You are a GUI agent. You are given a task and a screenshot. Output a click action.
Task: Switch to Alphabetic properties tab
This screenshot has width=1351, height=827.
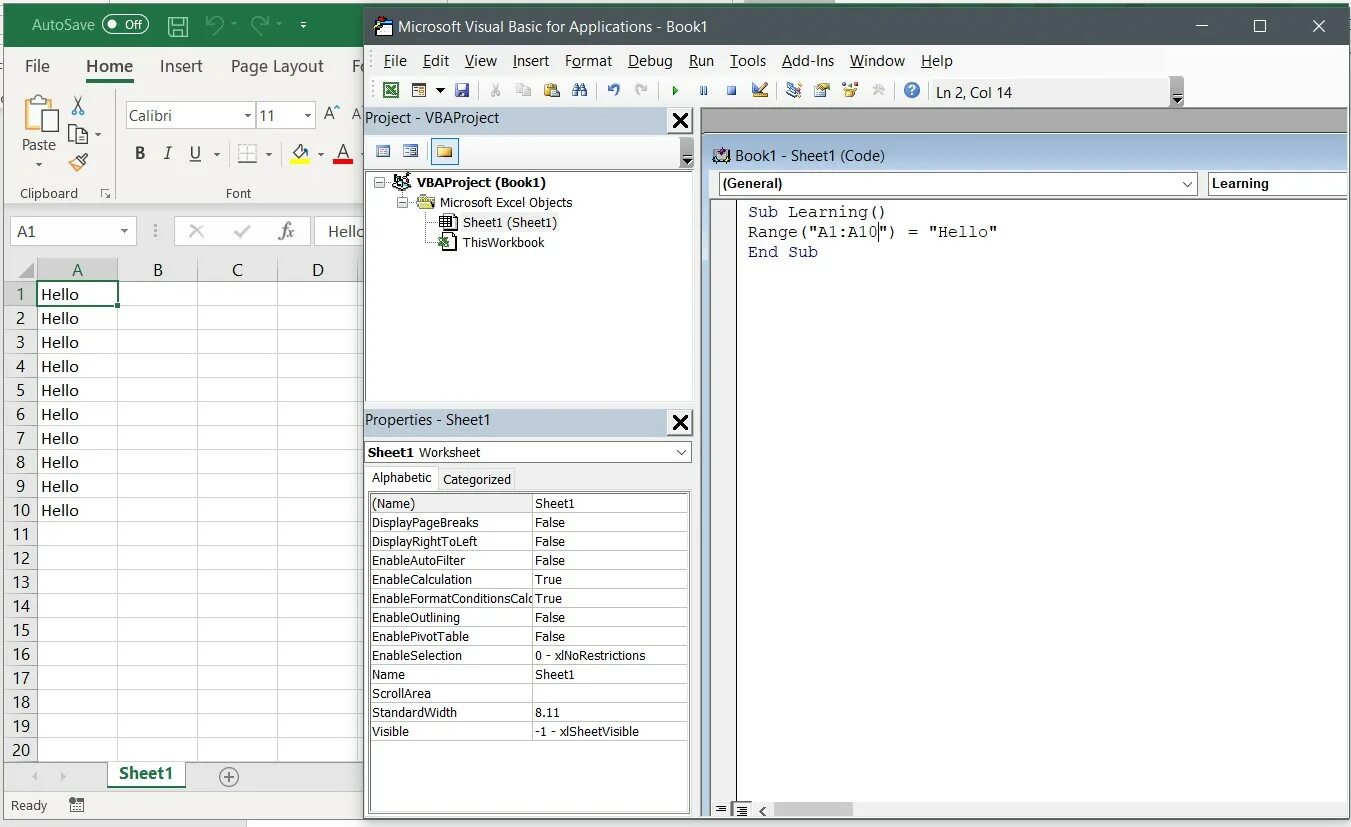point(402,478)
